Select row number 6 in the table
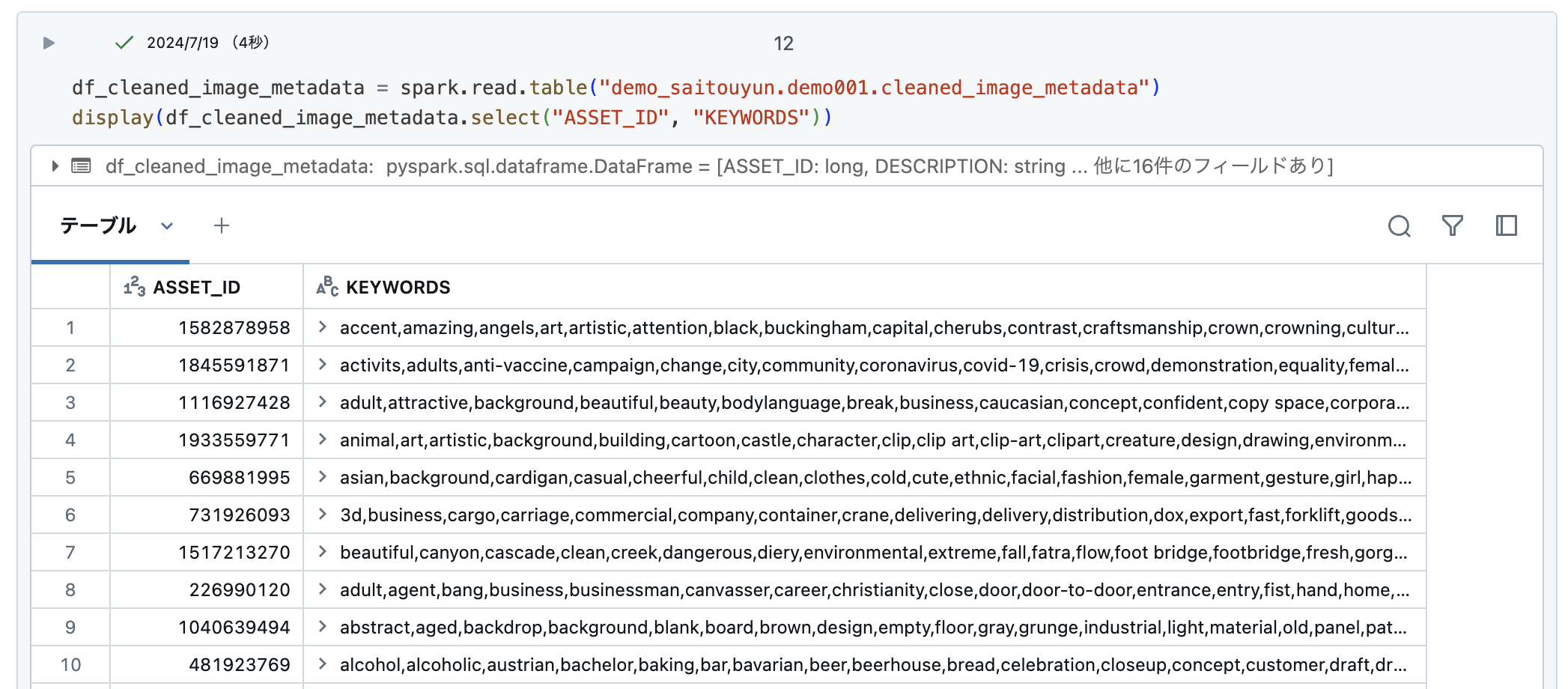Viewport: 1568px width, 689px height. pos(70,515)
